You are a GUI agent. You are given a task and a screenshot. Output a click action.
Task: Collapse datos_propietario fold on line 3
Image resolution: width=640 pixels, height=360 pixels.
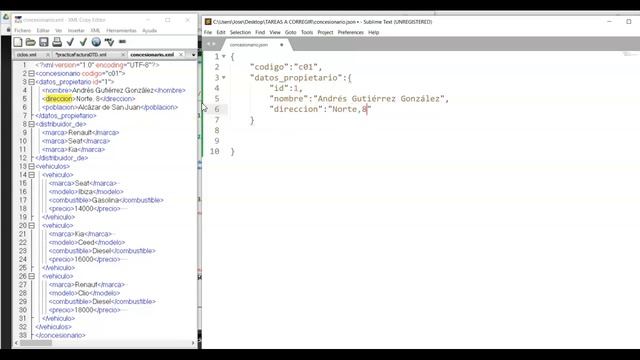[31, 82]
